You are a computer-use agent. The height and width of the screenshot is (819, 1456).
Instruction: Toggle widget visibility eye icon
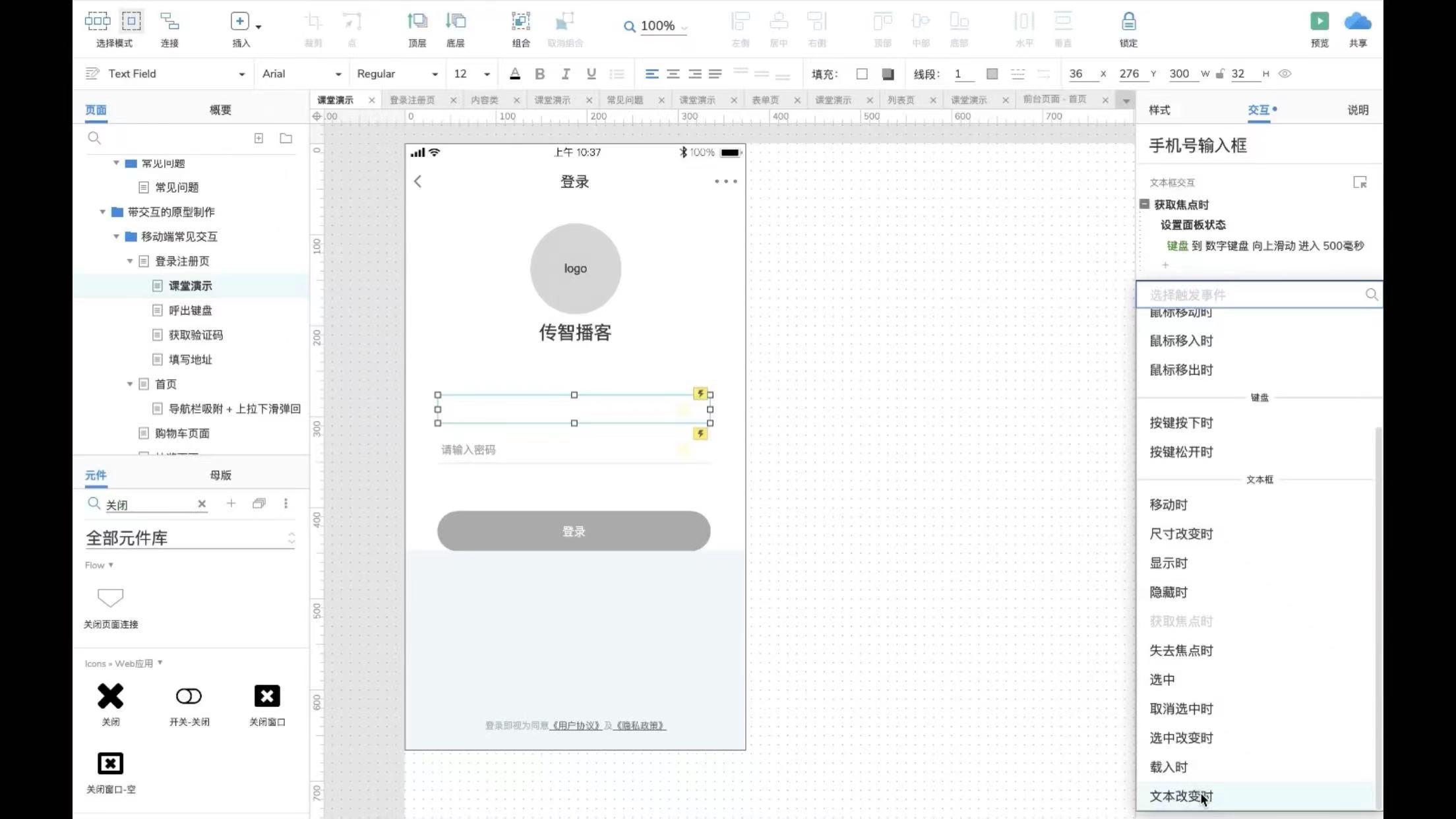click(1285, 74)
